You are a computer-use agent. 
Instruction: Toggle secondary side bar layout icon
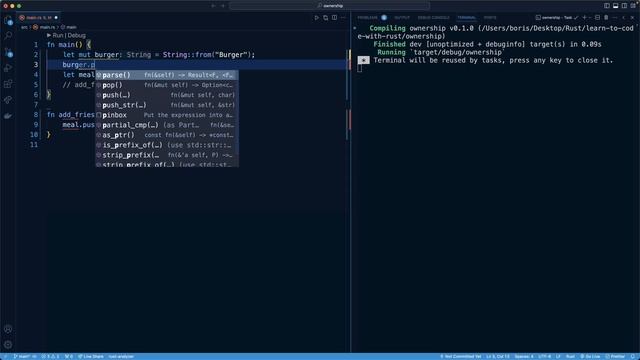point(624,6)
